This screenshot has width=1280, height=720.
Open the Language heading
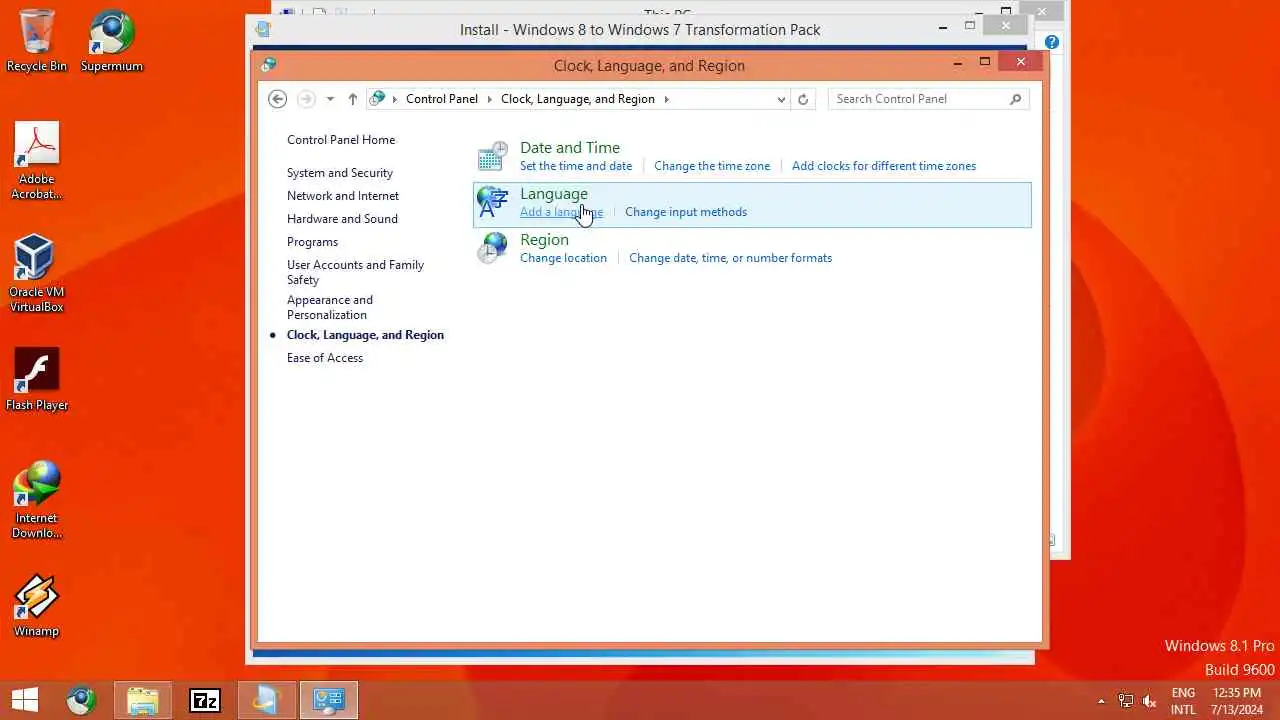554,194
